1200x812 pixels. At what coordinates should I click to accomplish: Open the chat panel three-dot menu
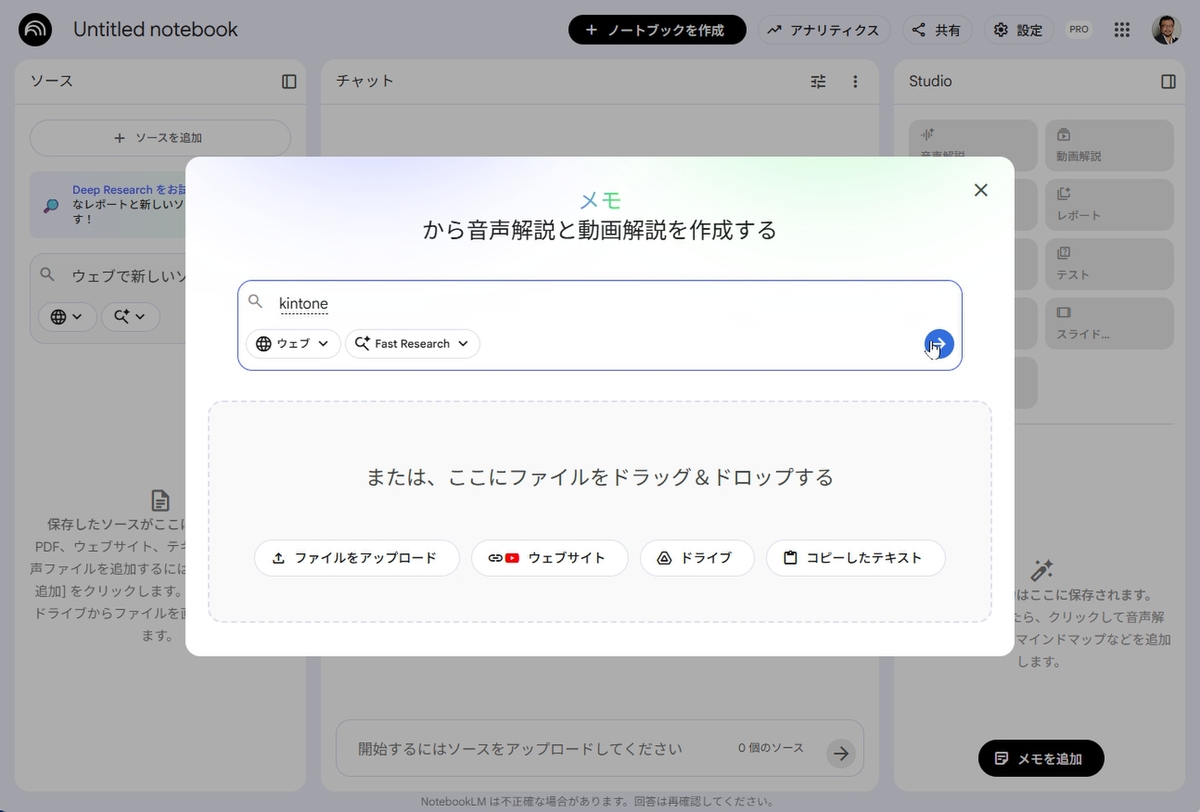coord(855,81)
